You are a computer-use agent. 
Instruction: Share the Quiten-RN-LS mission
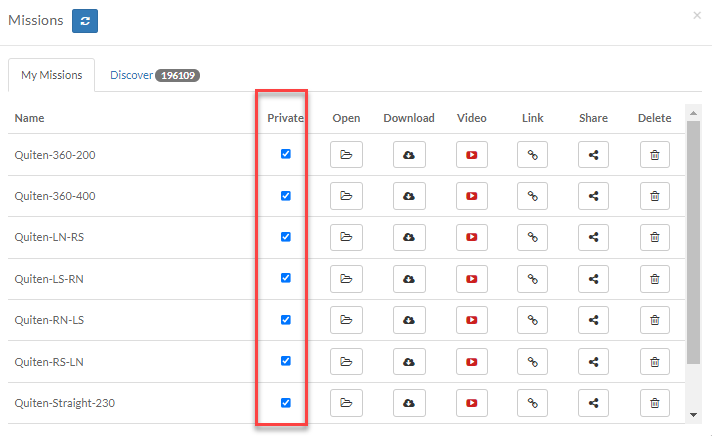[x=593, y=320]
